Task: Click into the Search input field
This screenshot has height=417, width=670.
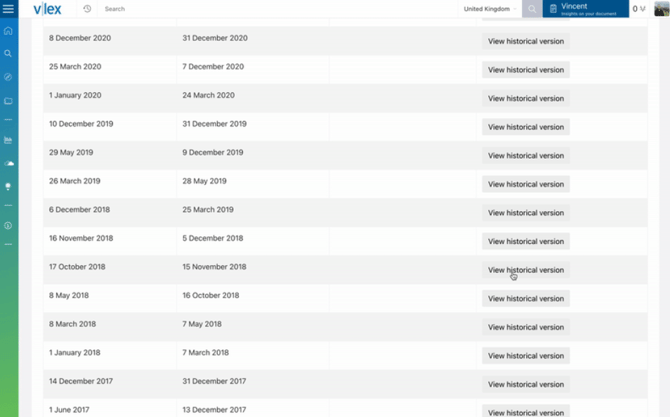Action: 278,9
